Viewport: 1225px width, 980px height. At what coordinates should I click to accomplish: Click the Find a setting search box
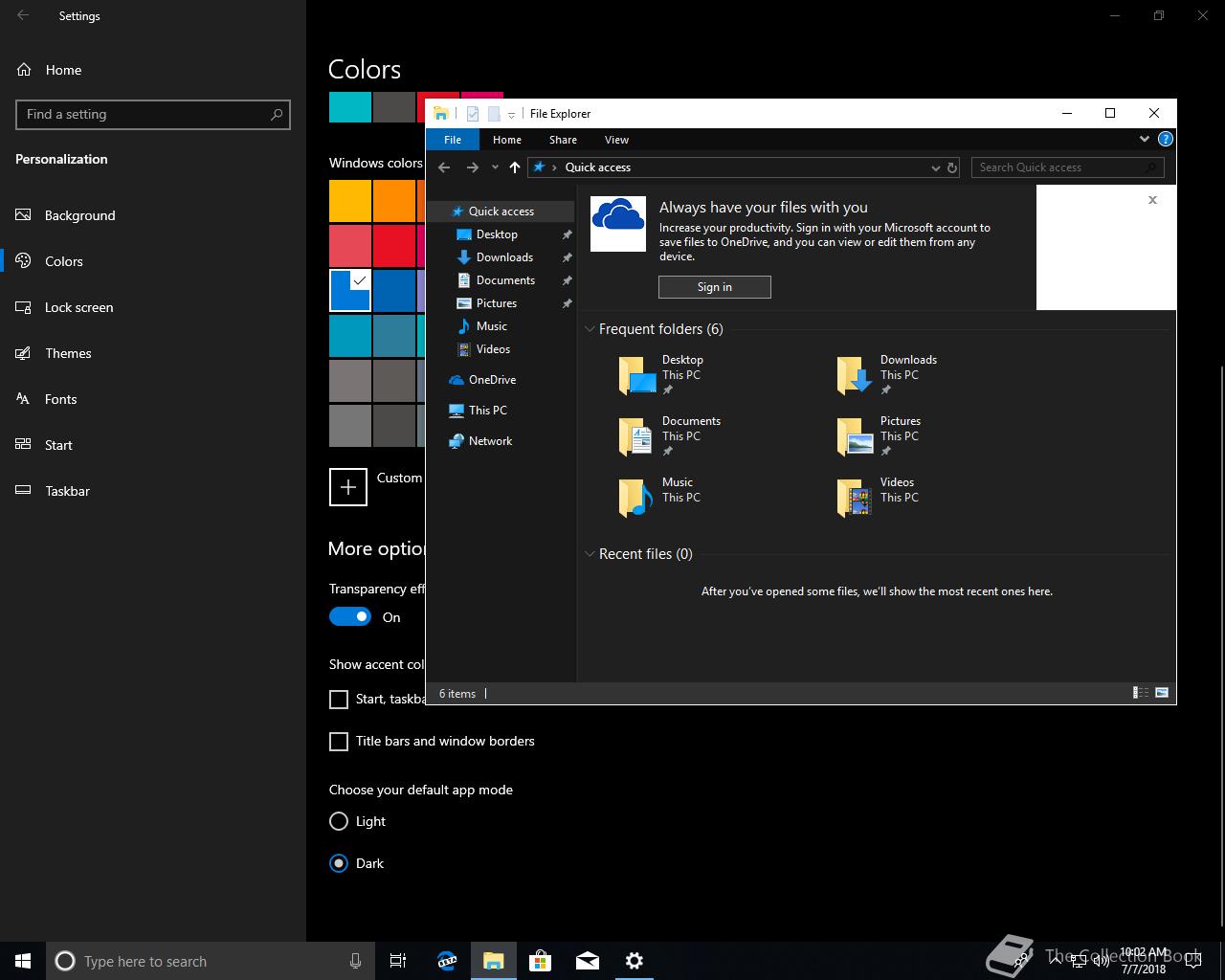click(153, 114)
